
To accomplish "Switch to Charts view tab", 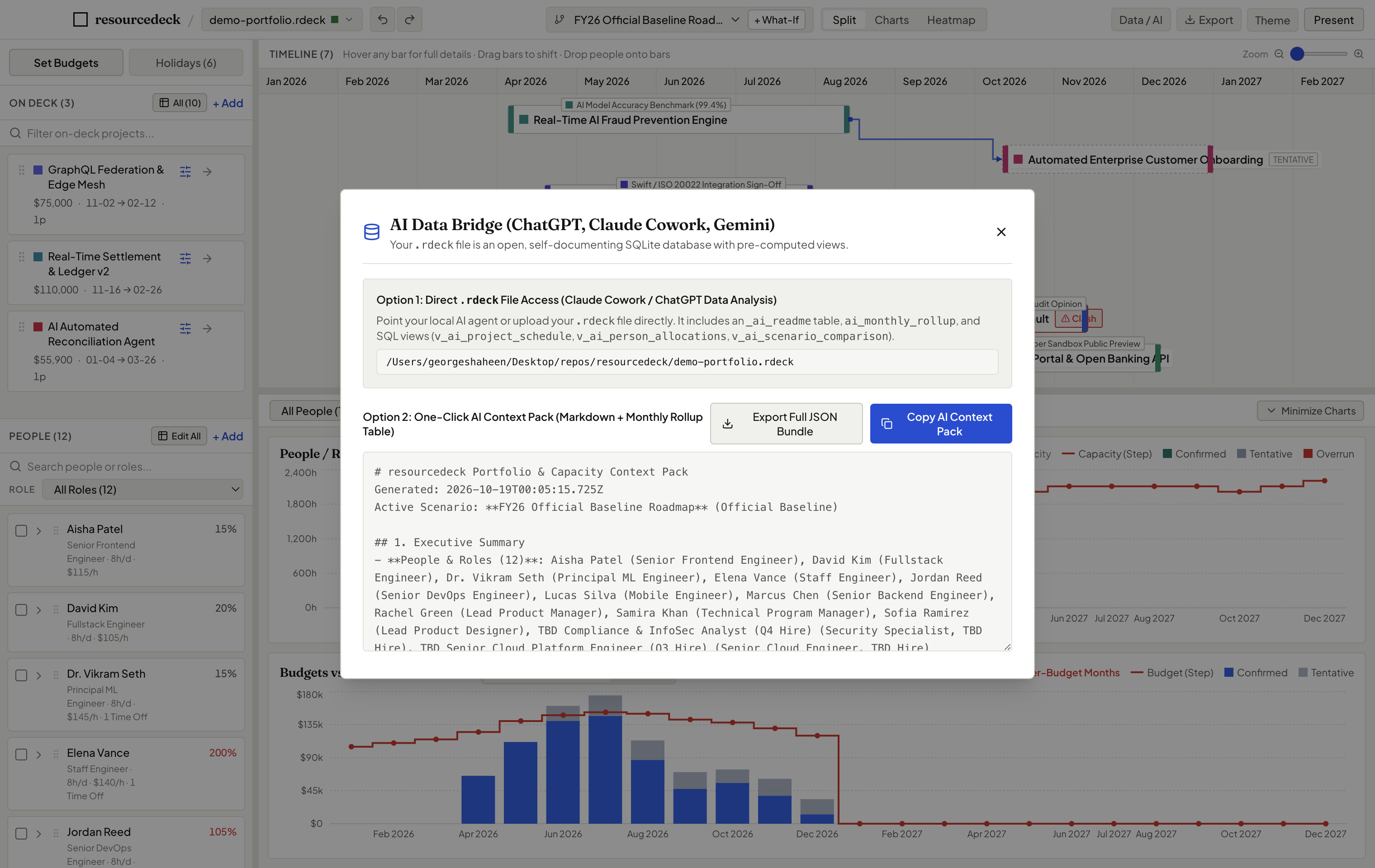I will pos(891,20).
